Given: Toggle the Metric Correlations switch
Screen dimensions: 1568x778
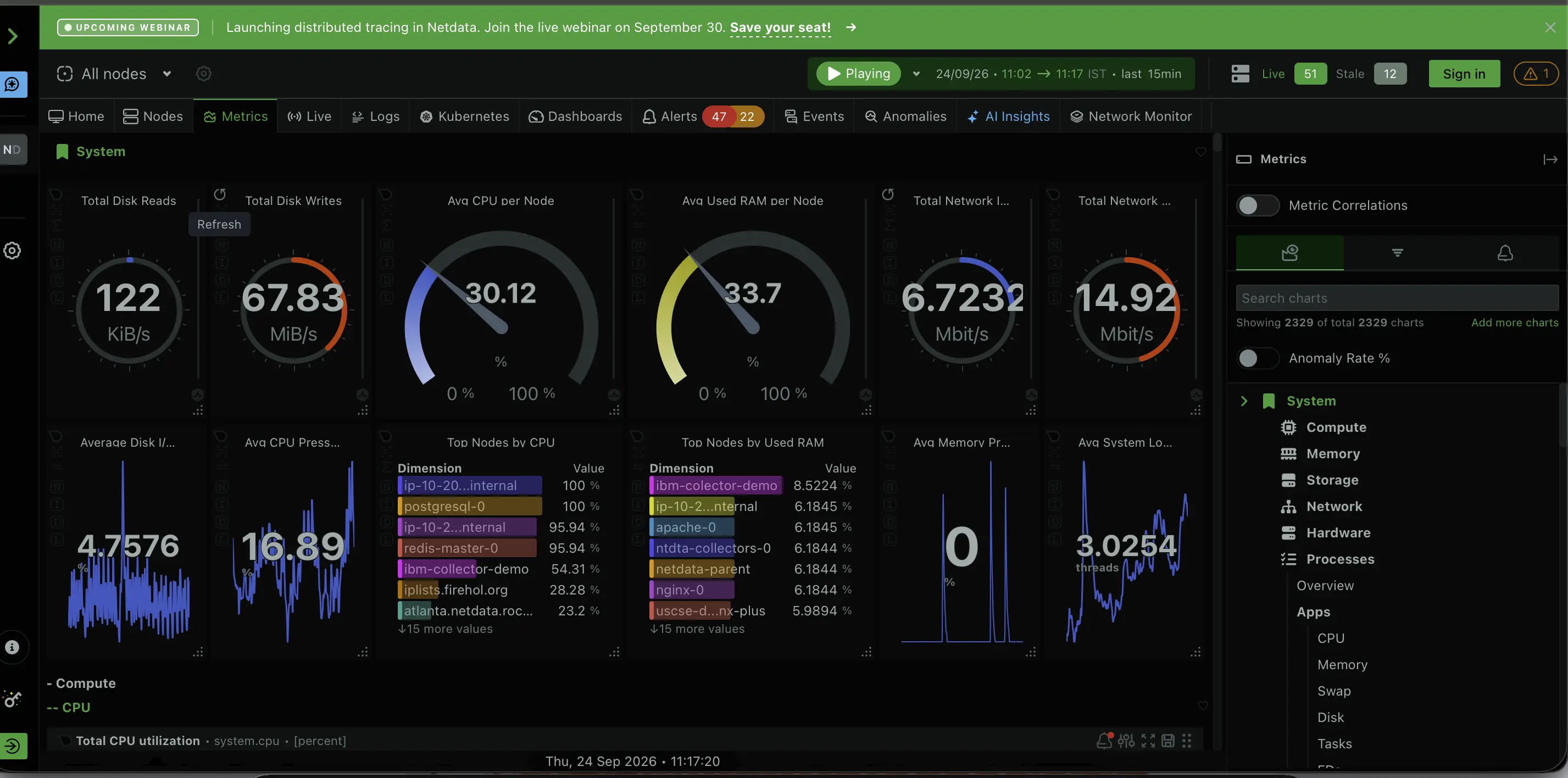Looking at the screenshot, I should click(x=1258, y=205).
